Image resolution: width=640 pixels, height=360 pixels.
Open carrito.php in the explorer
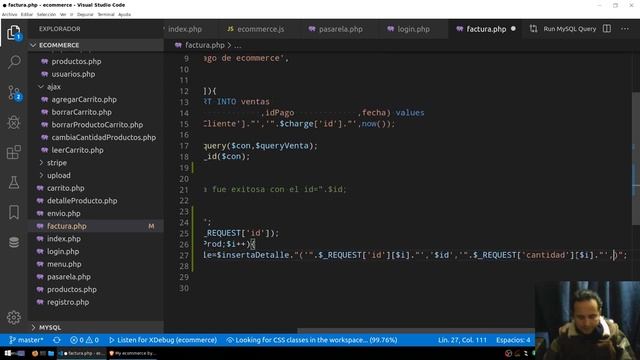click(x=65, y=188)
